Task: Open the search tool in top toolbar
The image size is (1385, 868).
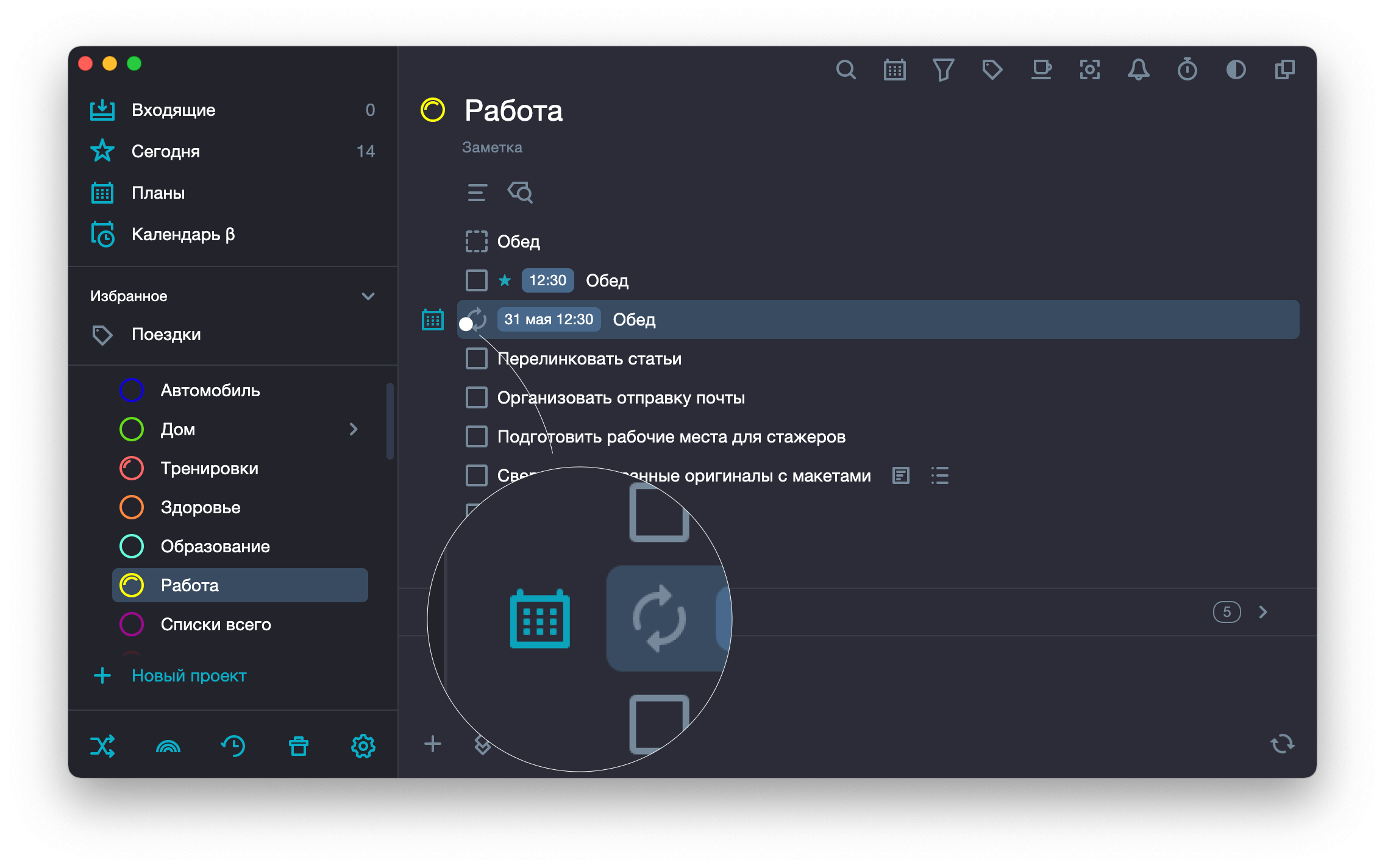Action: pyautogui.click(x=846, y=70)
